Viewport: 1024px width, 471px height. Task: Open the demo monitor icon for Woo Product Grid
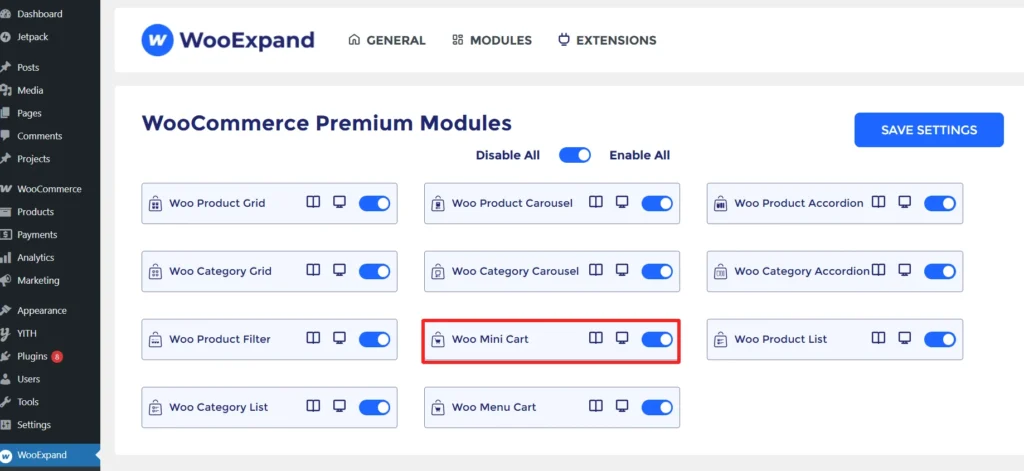tap(339, 202)
